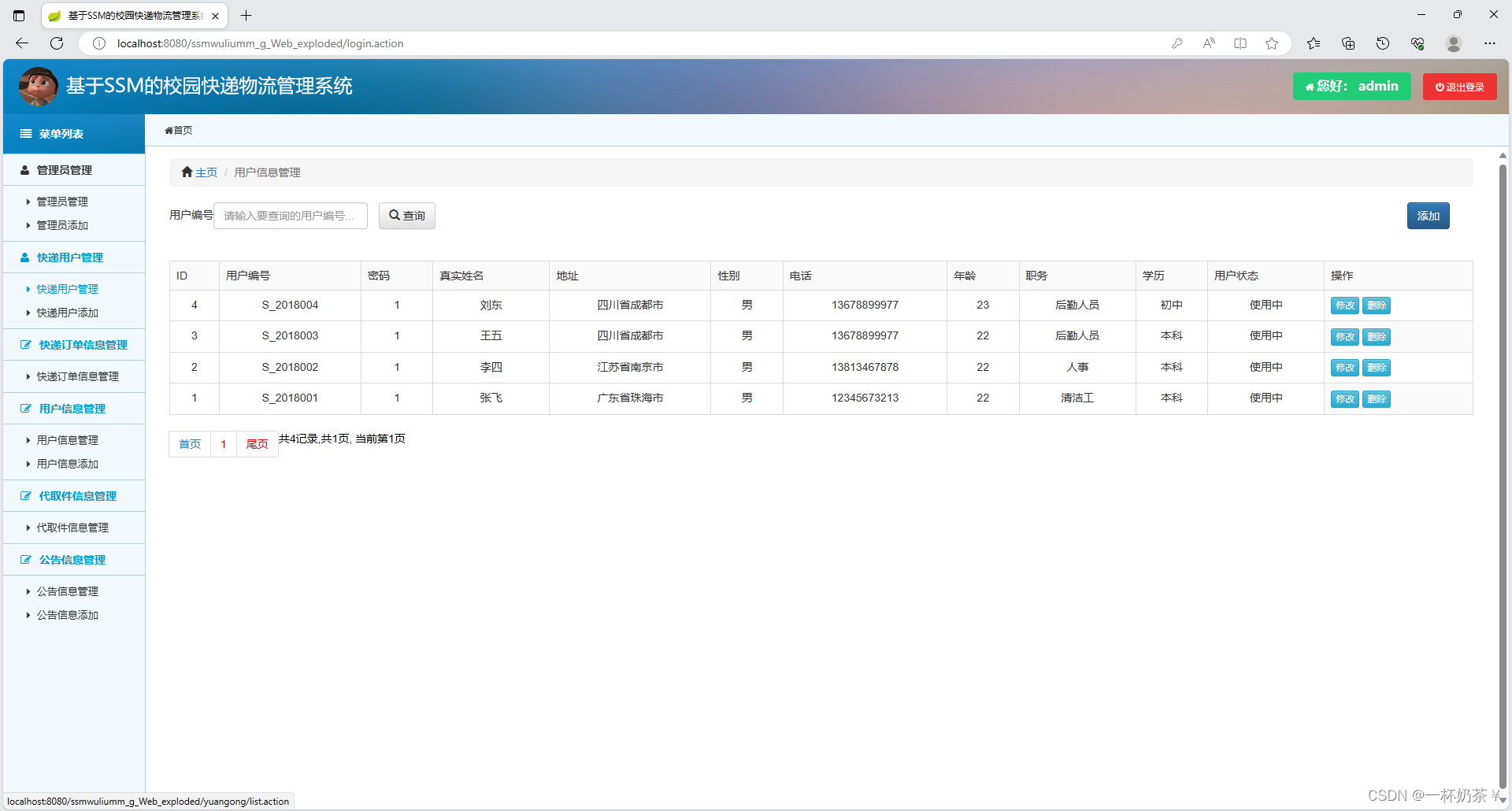Expand the 快递订单信息管理 menu section
This screenshot has height=811, width=1512.
[74, 345]
